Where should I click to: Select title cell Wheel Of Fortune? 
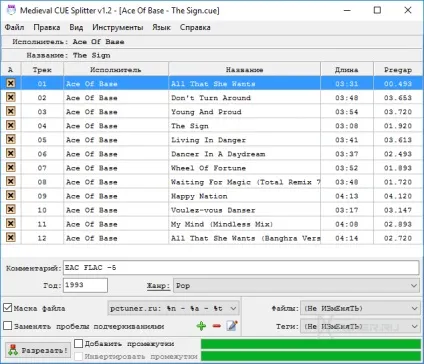245,168
